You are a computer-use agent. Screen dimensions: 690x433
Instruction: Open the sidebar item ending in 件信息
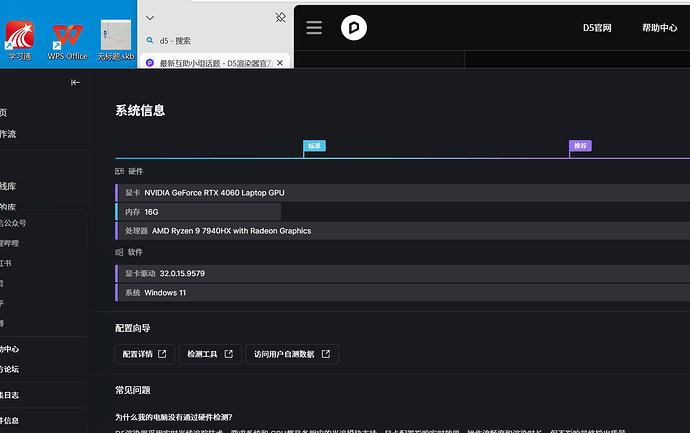pyautogui.click(x=9, y=421)
